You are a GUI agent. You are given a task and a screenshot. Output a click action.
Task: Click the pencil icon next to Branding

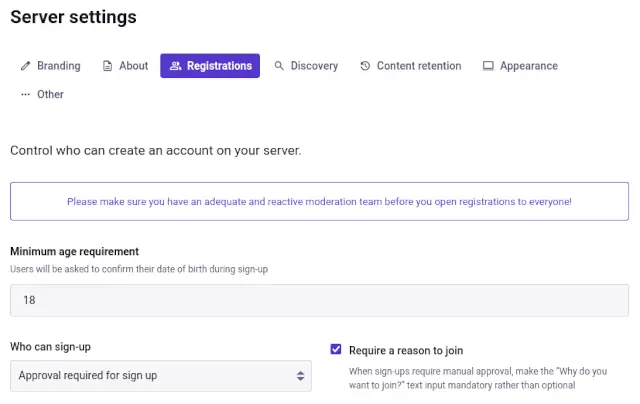click(25, 66)
